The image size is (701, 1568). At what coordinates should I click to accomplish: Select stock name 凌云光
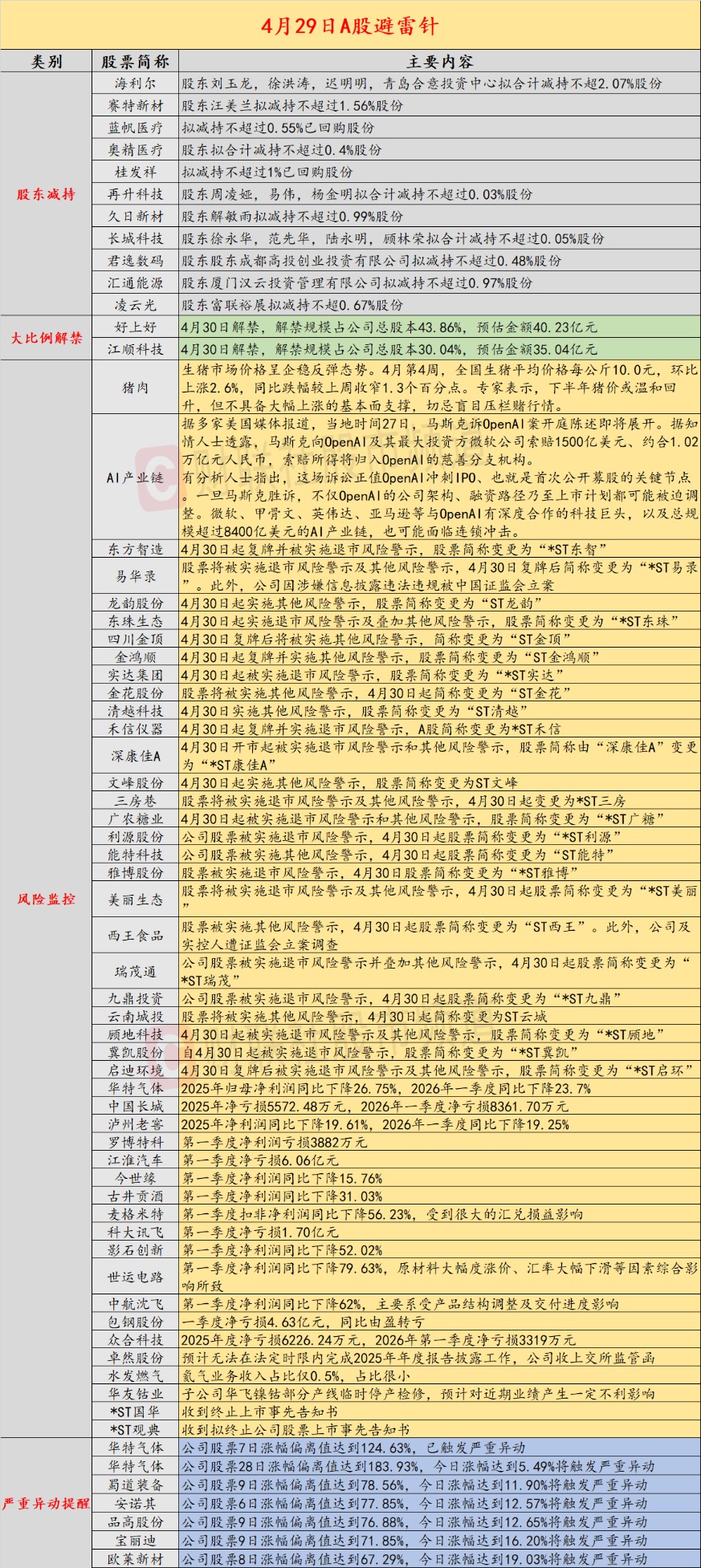[x=136, y=305]
